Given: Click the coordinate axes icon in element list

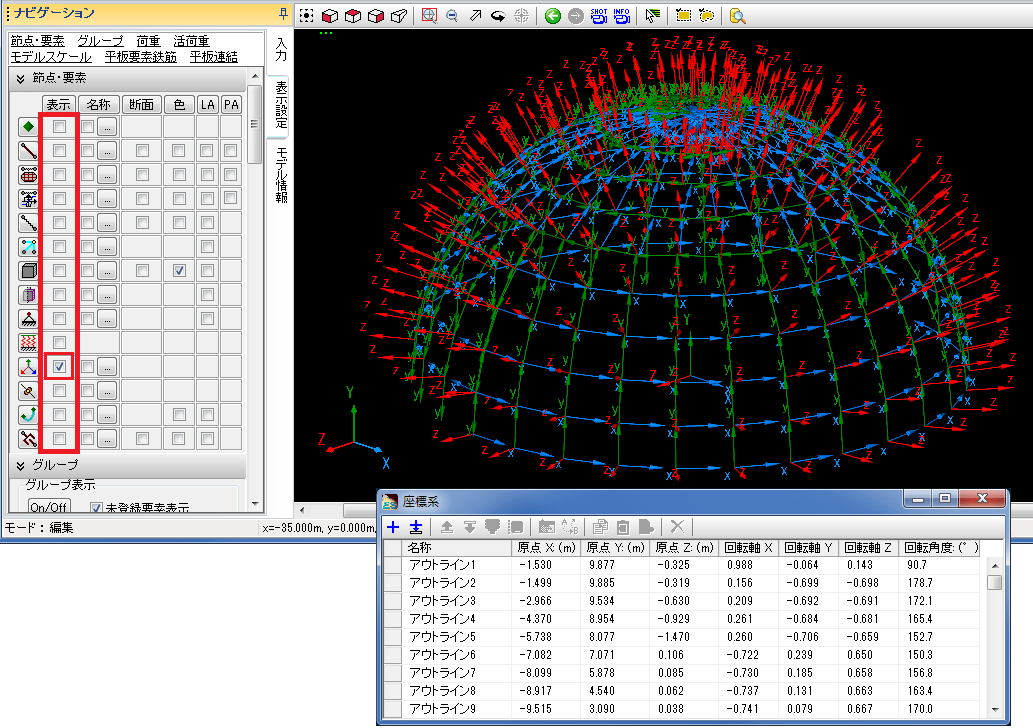Looking at the screenshot, I should (29, 367).
